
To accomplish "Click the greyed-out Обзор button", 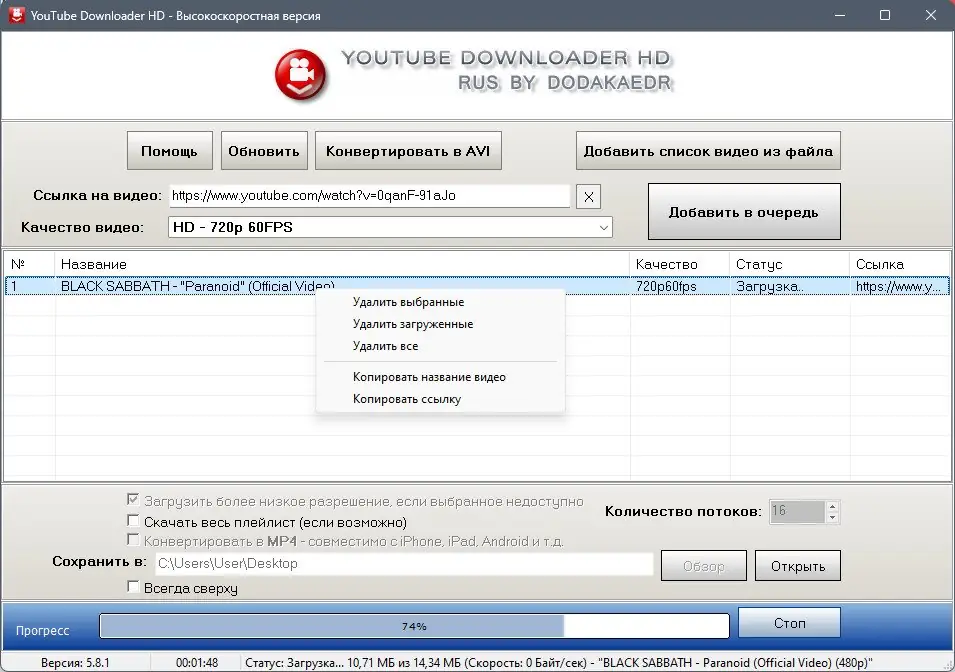I will 703,565.
